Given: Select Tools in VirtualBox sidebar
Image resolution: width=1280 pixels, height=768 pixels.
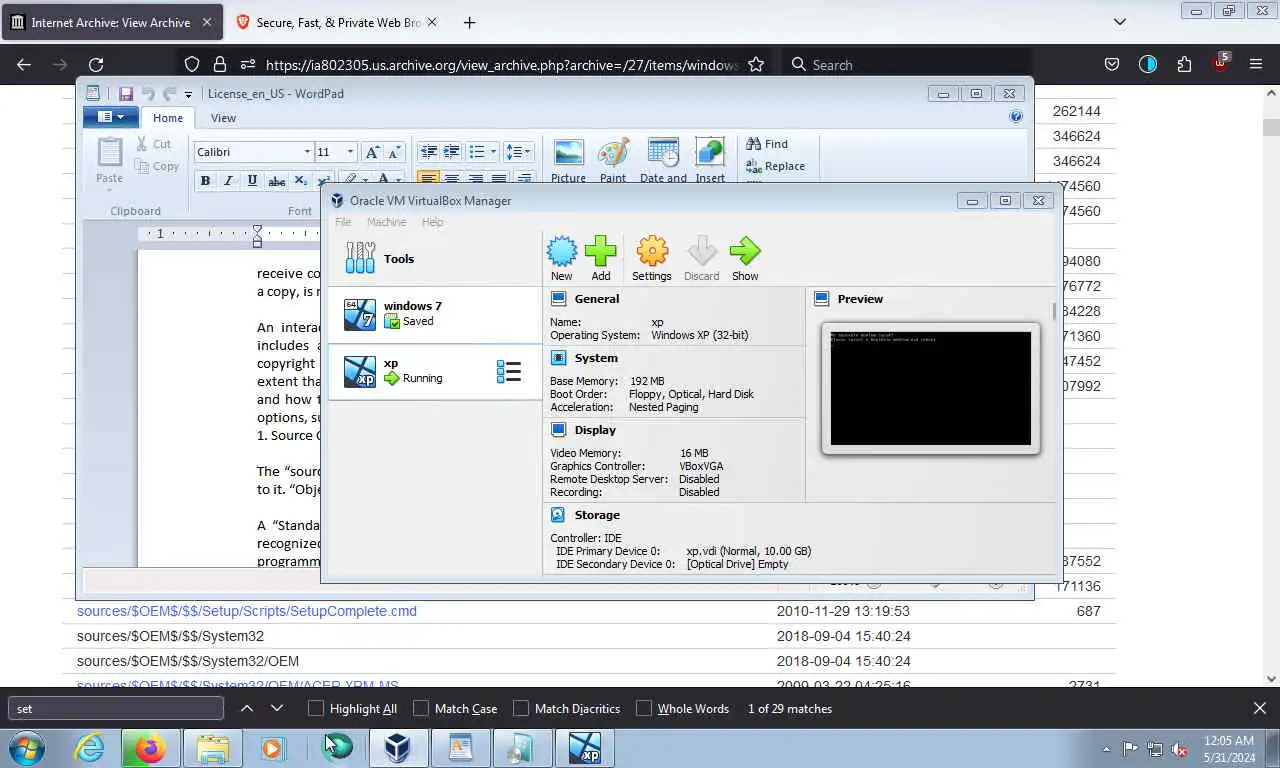Looking at the screenshot, I should pos(435,258).
